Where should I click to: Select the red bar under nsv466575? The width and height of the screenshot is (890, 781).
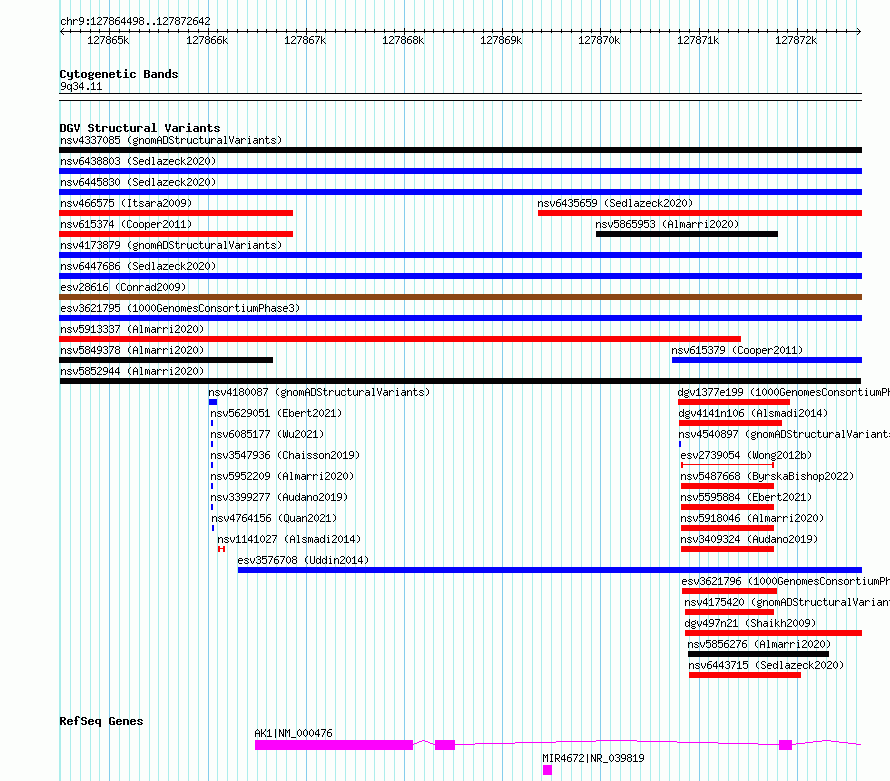(x=176, y=213)
